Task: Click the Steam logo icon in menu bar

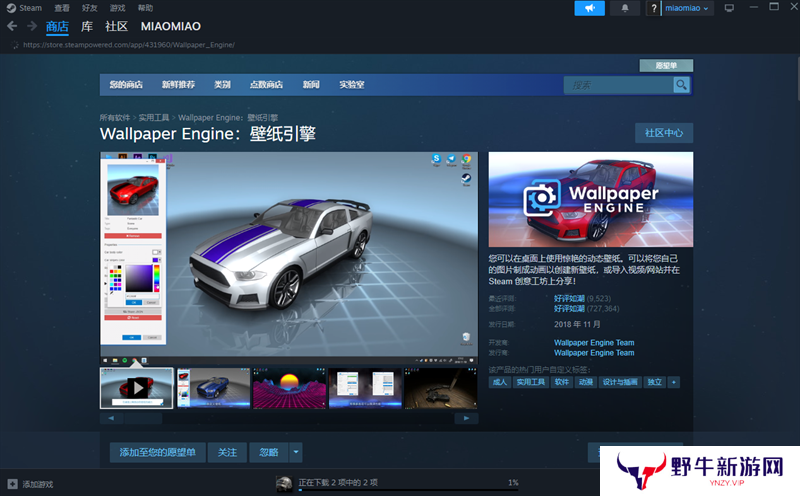Action: click(11, 8)
